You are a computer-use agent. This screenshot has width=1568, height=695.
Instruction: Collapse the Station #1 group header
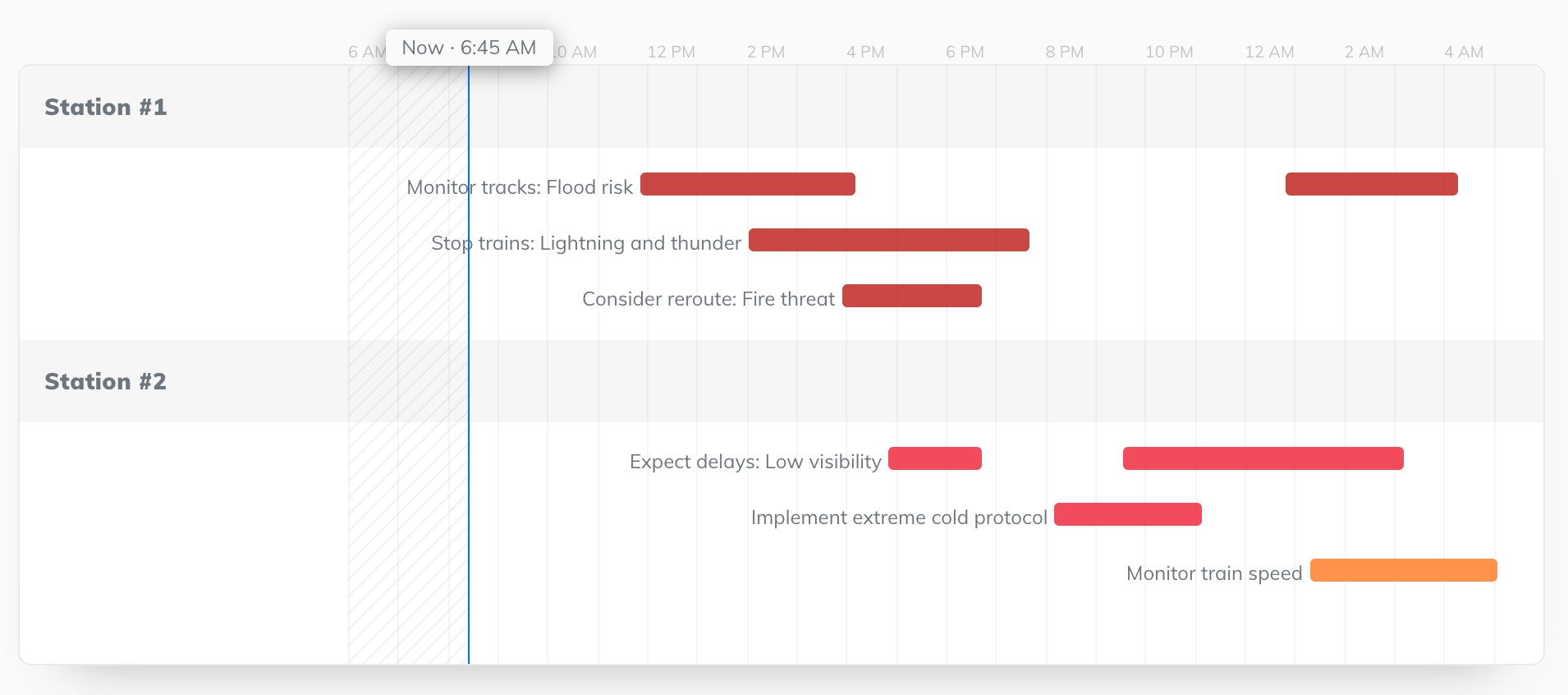point(106,108)
